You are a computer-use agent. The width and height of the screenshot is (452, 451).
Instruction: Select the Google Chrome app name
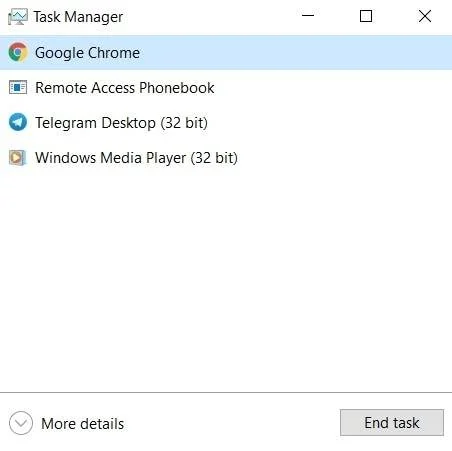(87, 53)
